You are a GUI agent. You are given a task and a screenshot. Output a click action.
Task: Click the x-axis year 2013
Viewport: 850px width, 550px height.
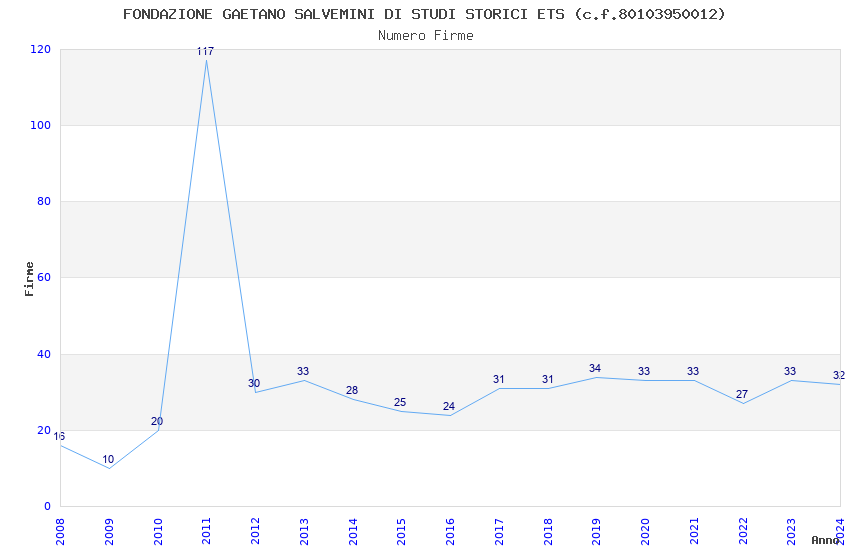(x=304, y=531)
